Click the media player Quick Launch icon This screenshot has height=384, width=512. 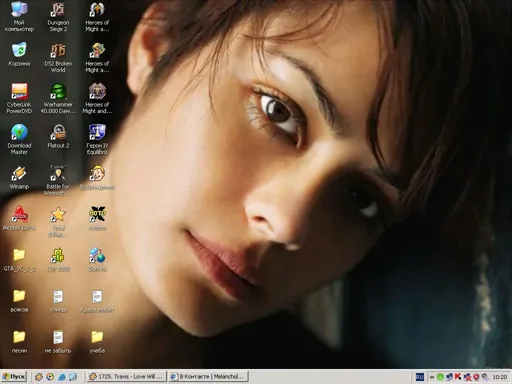click(x=50, y=377)
